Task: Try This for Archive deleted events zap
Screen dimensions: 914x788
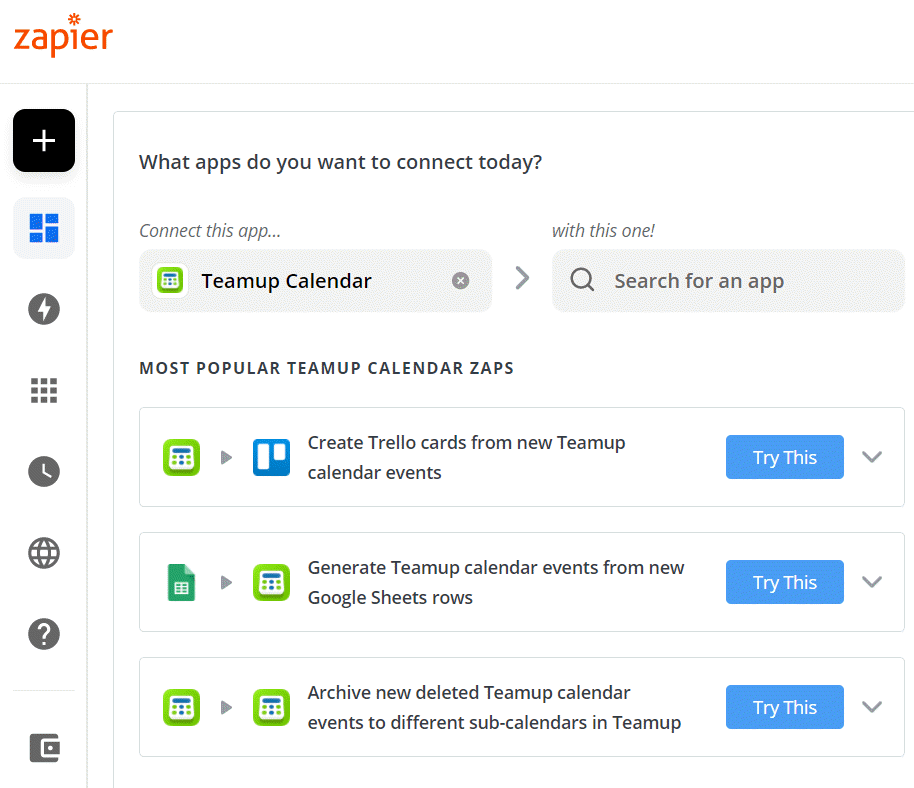Action: pyautogui.click(x=785, y=707)
